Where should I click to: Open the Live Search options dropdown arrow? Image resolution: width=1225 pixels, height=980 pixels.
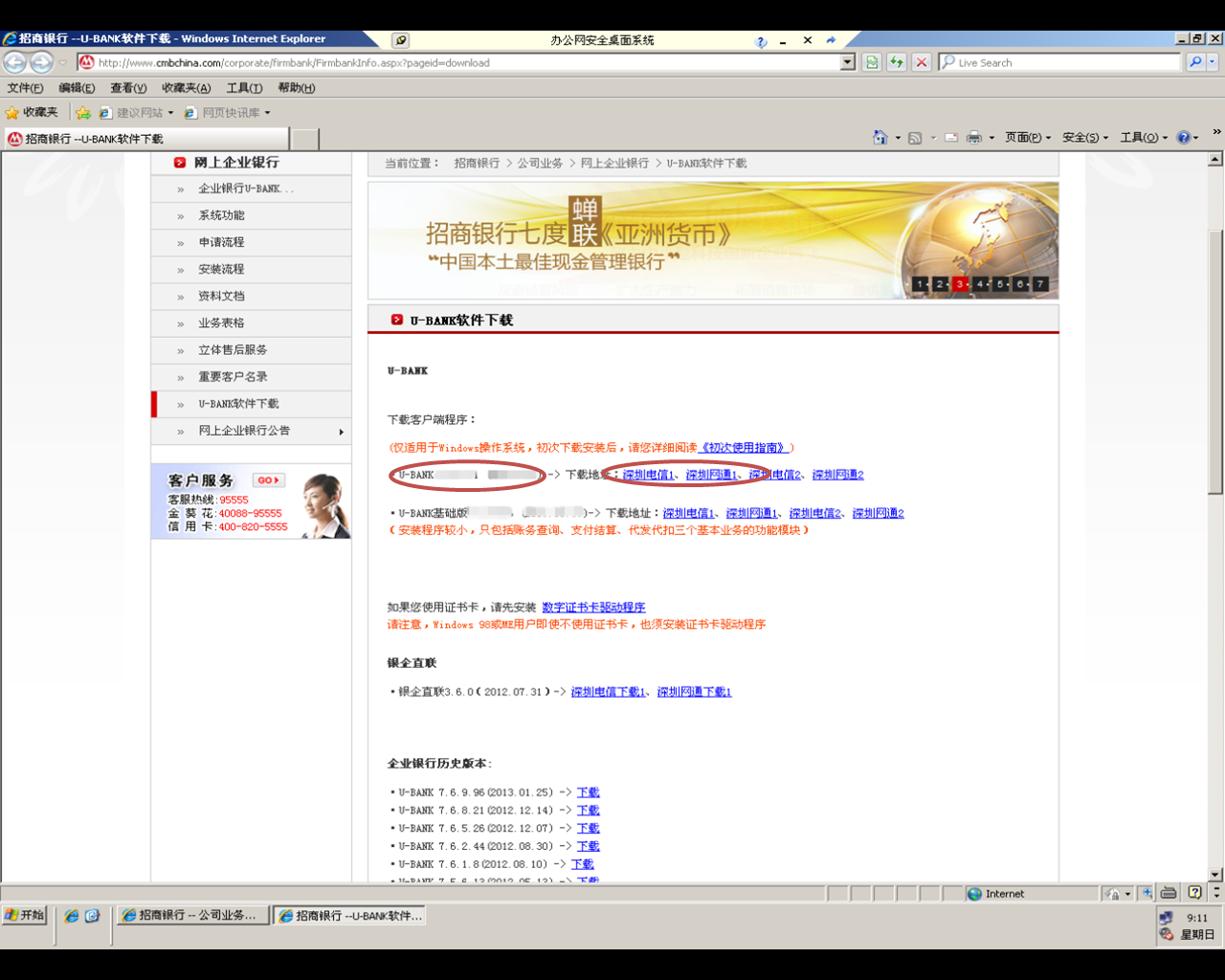click(1213, 62)
